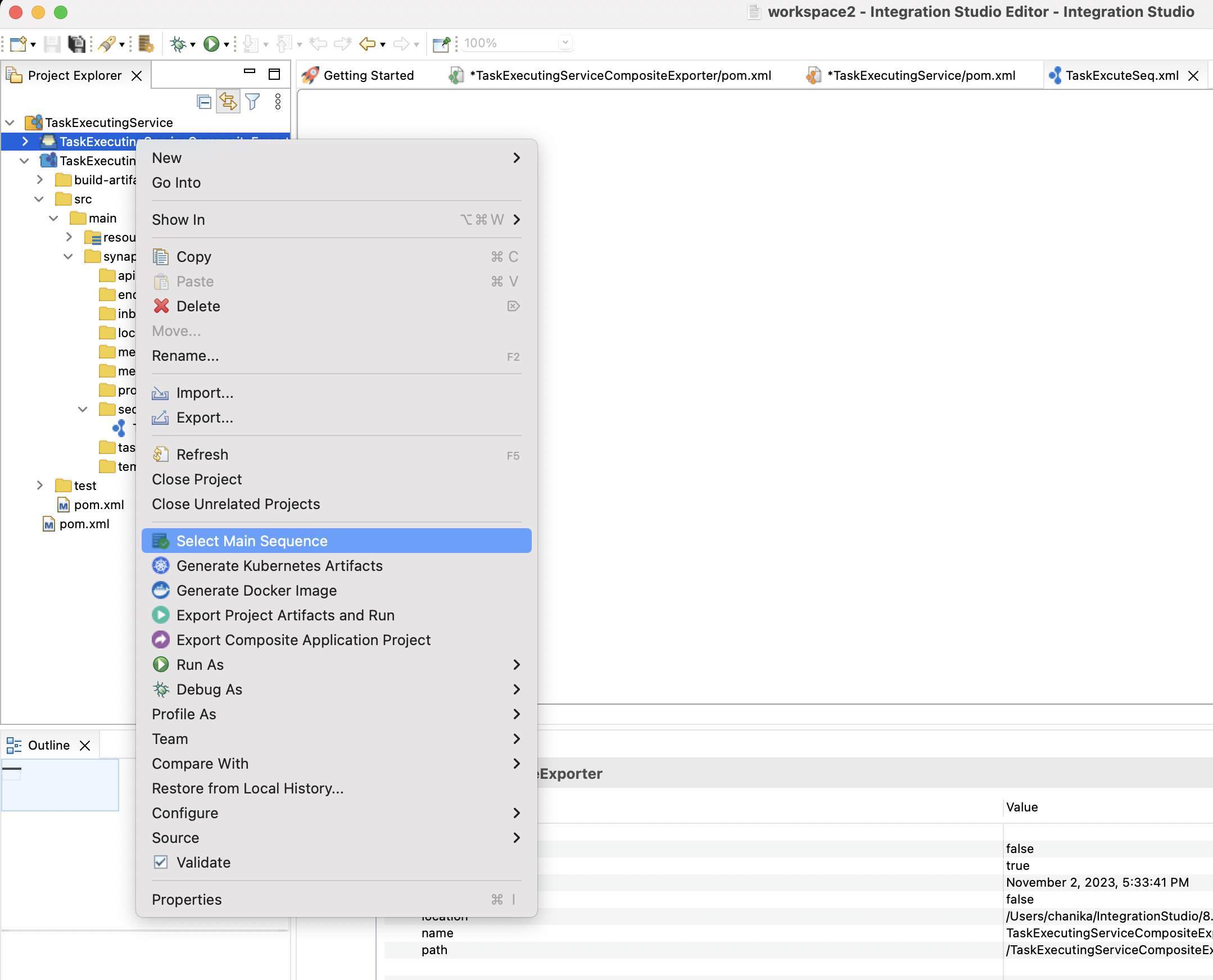Collapse the TaskExecutingService root project
This screenshot has height=980, width=1213.
point(10,122)
